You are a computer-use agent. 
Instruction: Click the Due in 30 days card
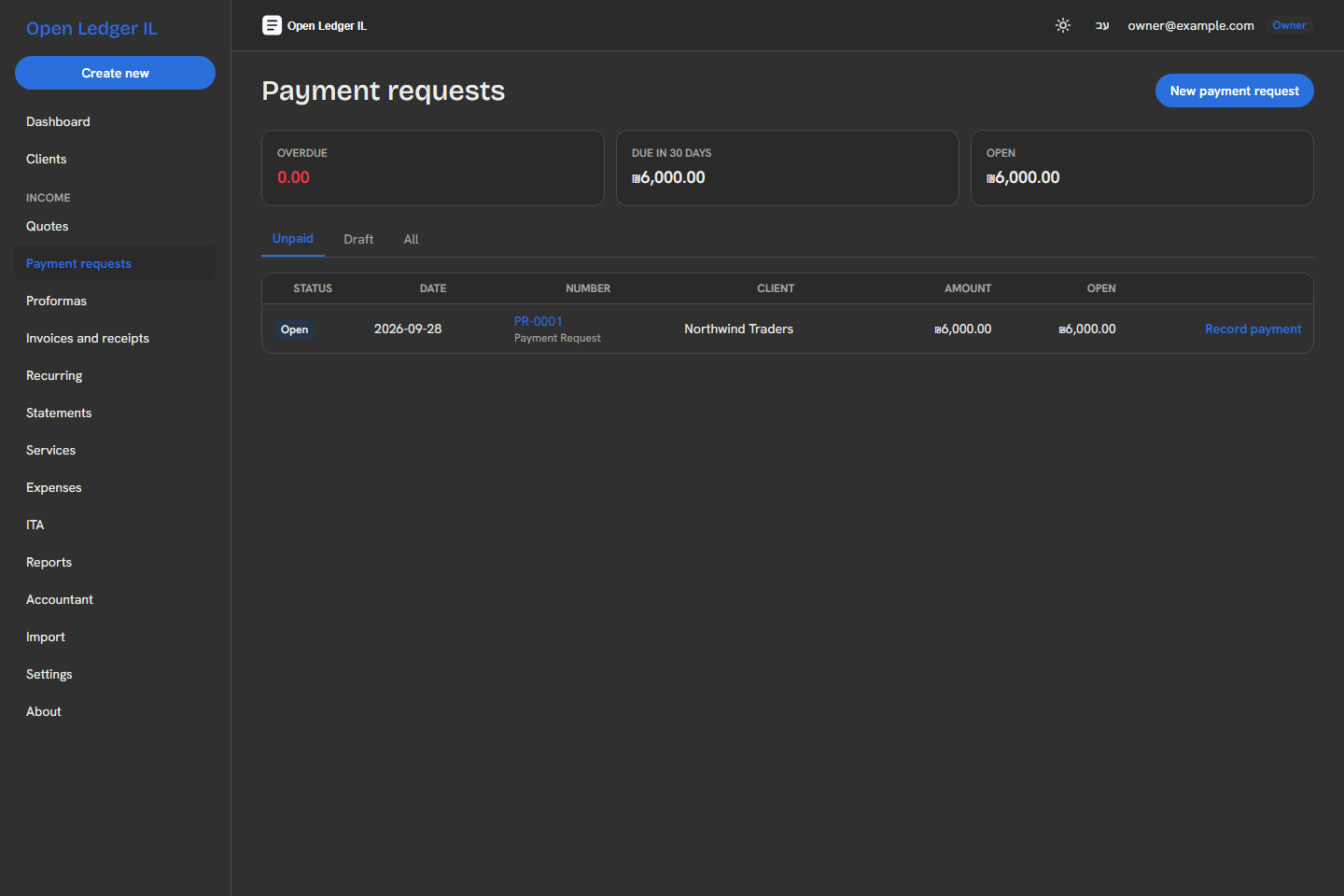click(788, 168)
